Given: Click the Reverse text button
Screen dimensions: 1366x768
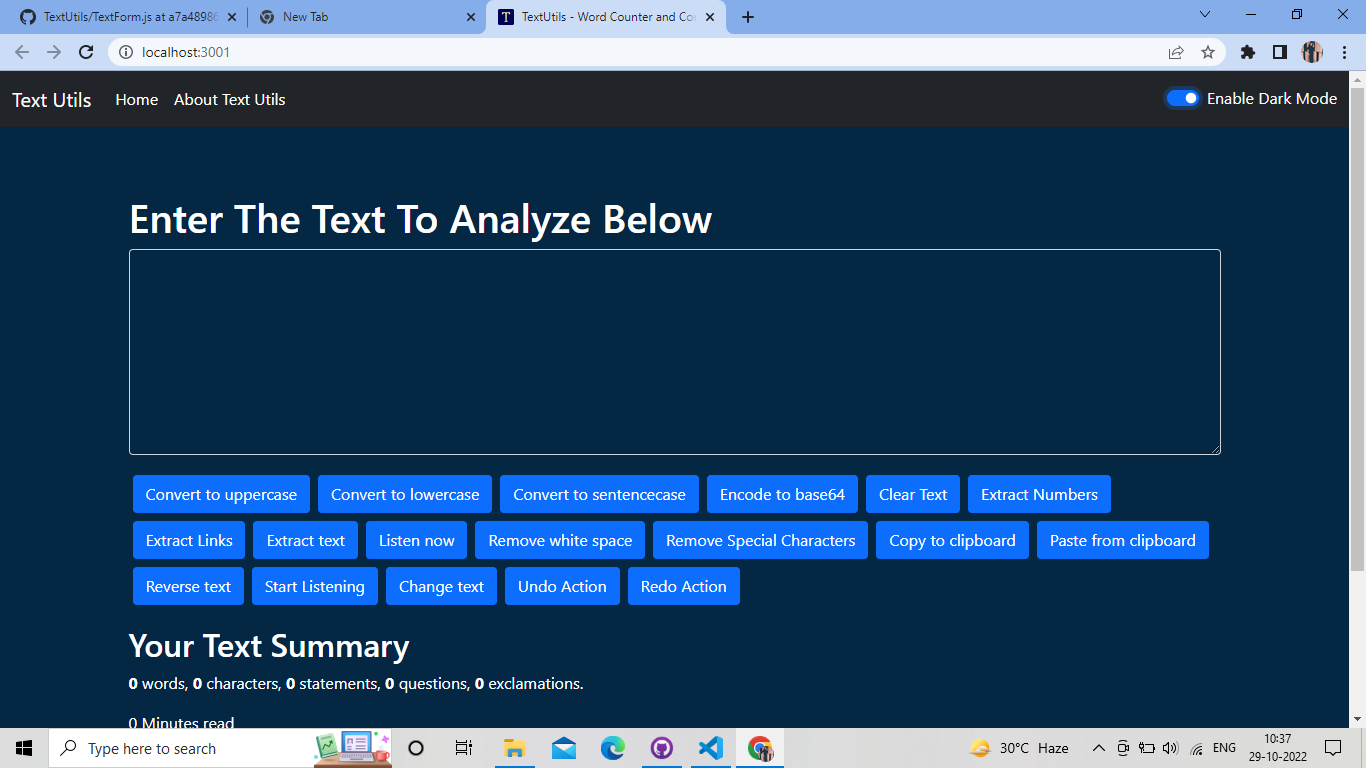Looking at the screenshot, I should pos(188,586).
